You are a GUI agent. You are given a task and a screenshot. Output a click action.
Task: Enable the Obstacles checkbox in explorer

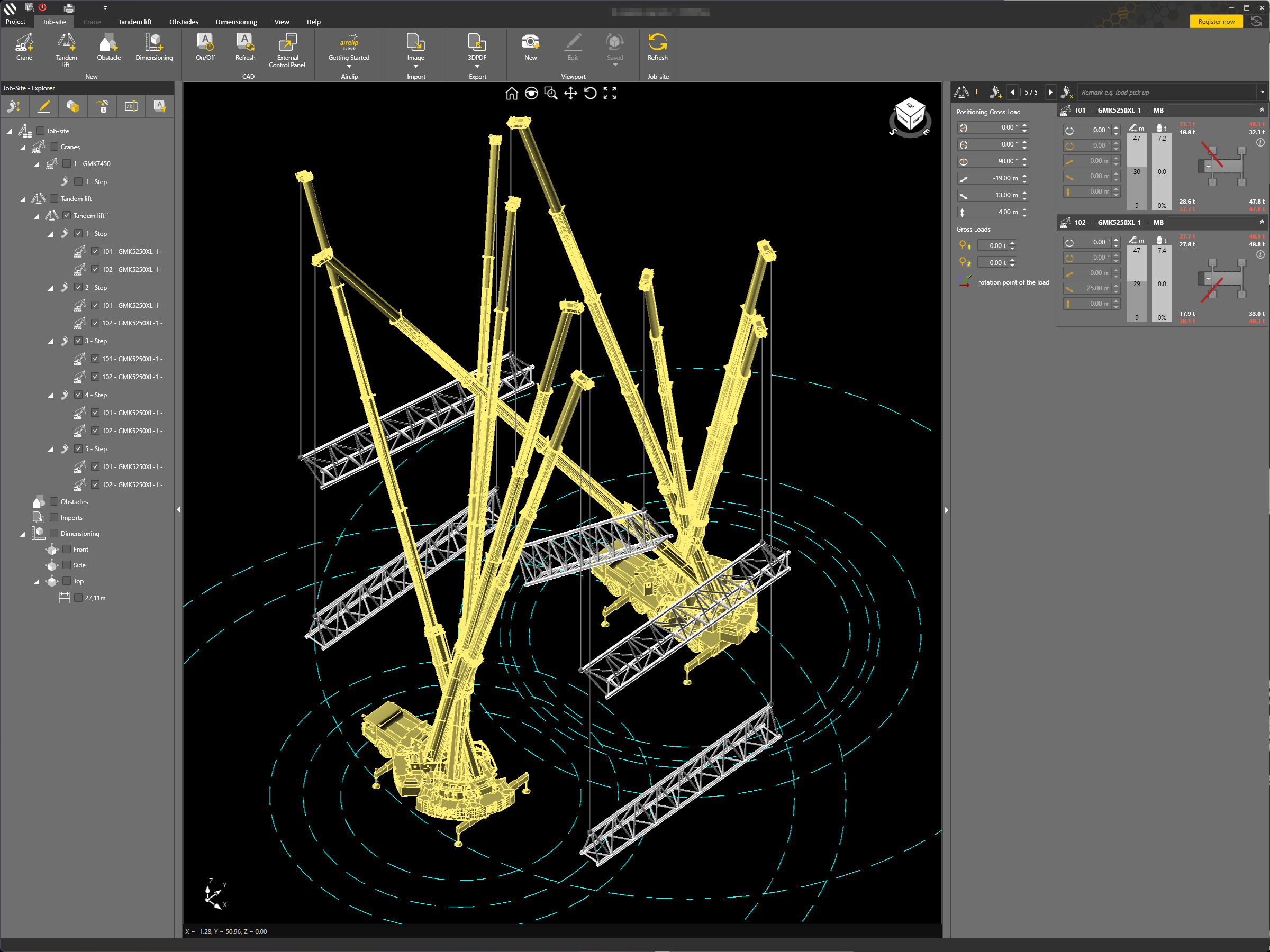[54, 501]
